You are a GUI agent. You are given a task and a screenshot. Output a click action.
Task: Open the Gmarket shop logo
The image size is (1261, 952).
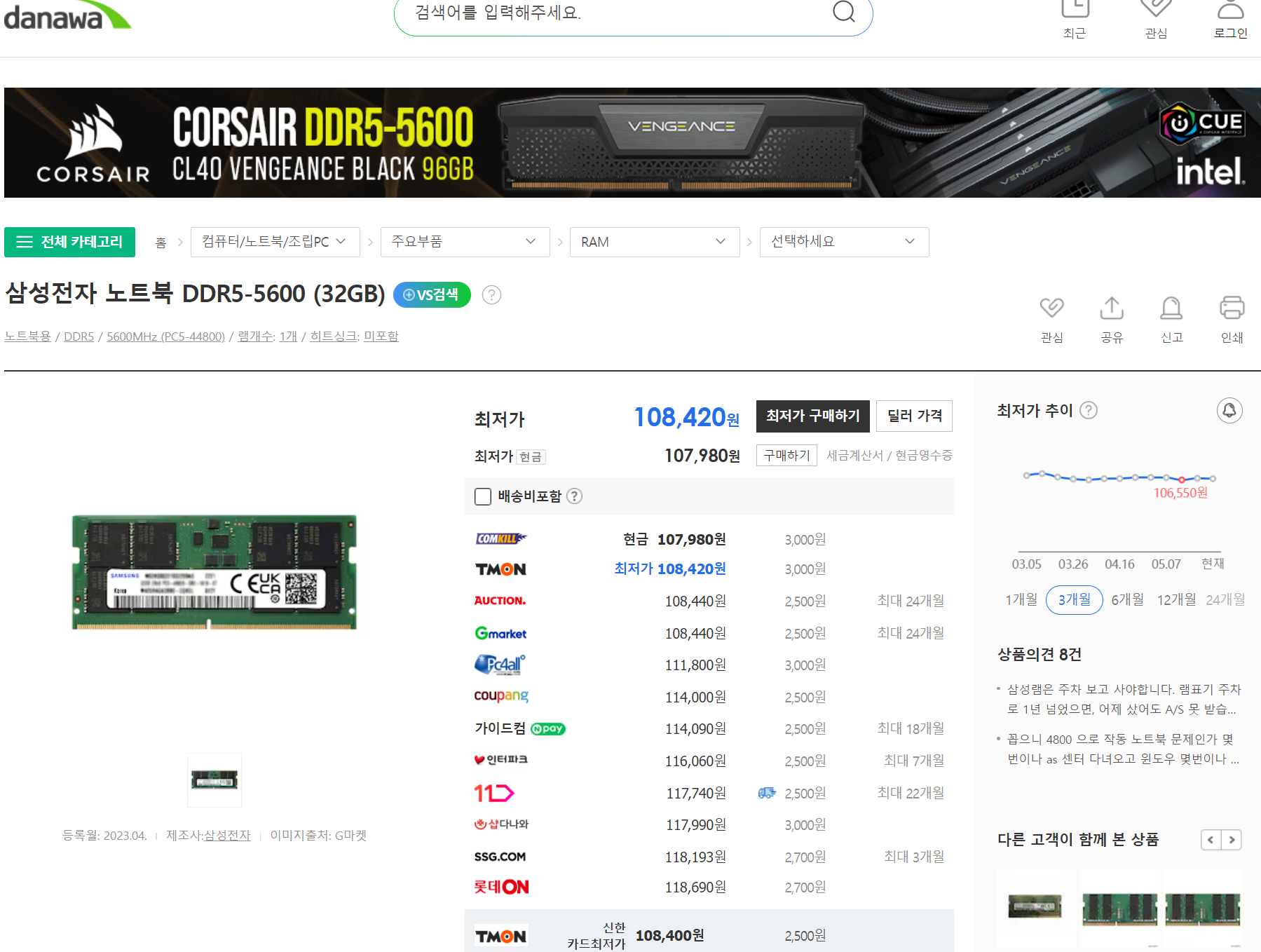point(500,633)
